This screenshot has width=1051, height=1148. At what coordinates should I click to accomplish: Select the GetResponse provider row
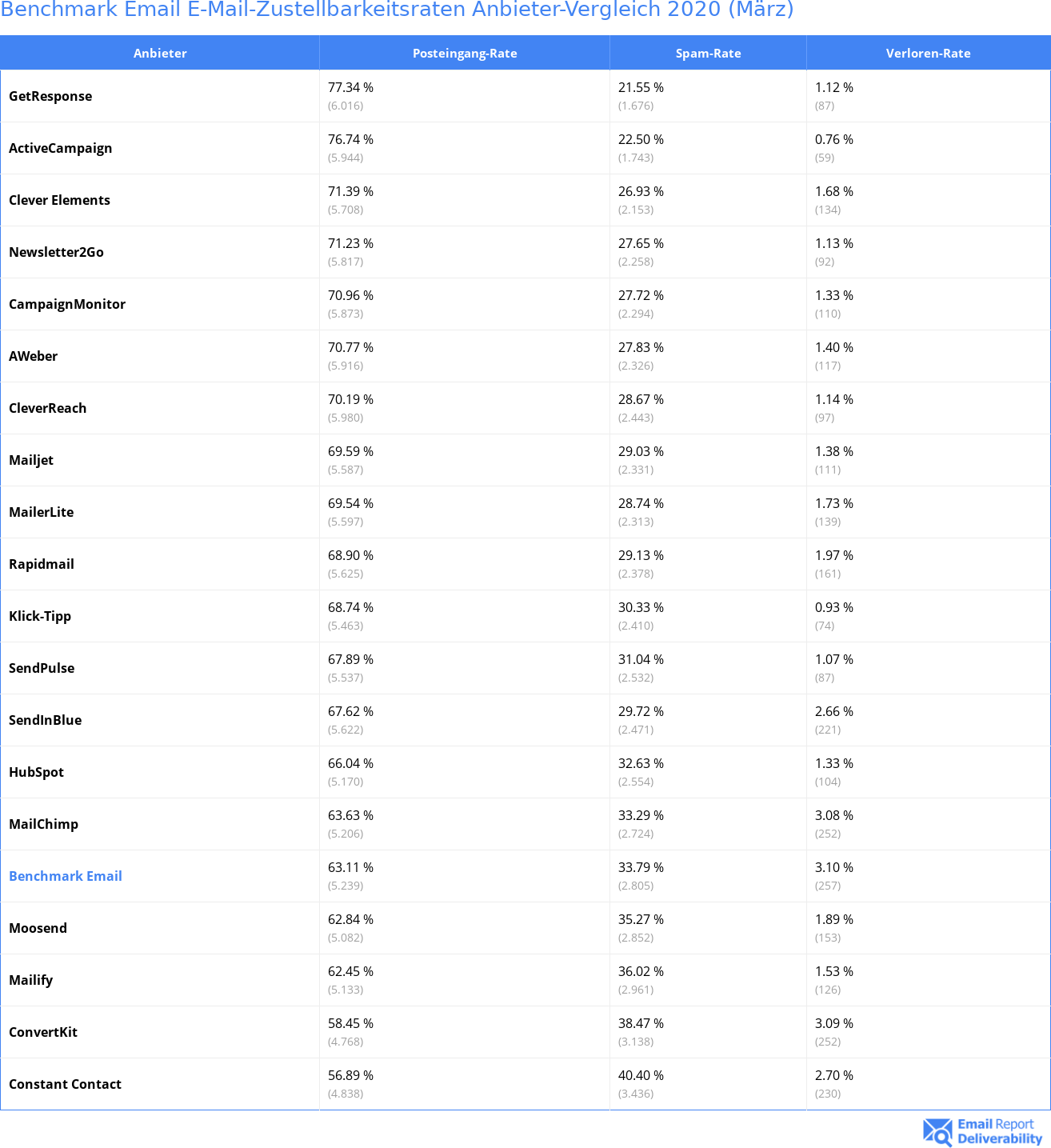click(x=50, y=96)
